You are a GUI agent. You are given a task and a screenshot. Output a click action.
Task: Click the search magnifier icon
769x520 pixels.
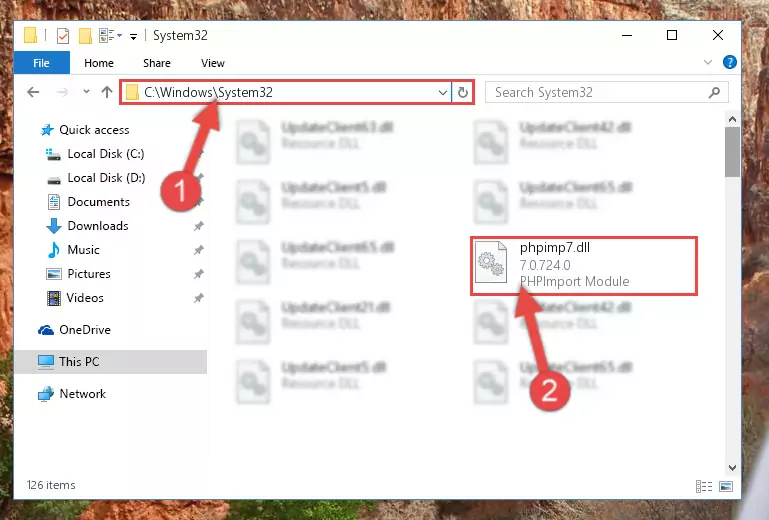coord(715,92)
